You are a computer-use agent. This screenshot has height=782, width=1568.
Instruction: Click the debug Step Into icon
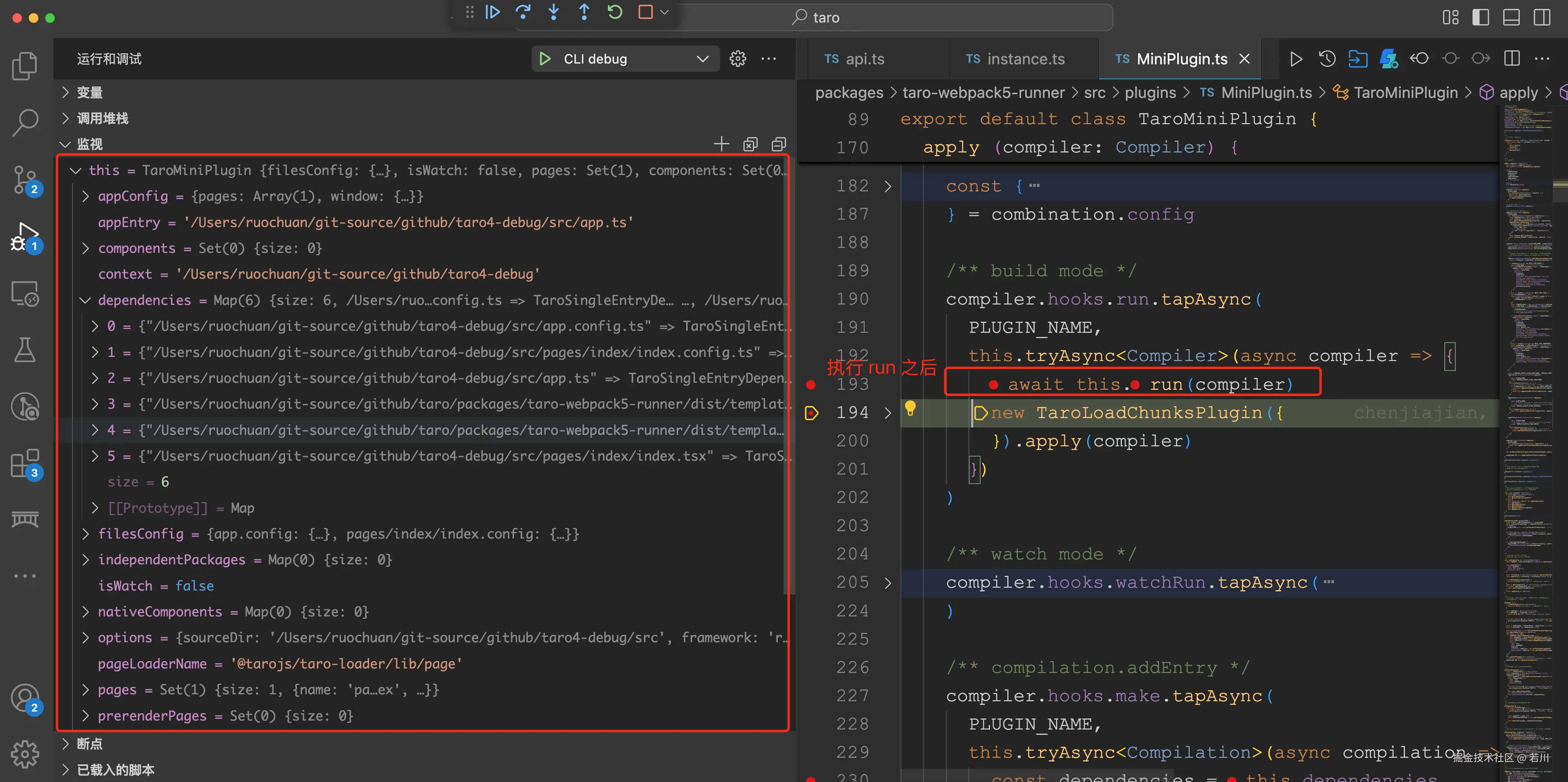pos(553,12)
